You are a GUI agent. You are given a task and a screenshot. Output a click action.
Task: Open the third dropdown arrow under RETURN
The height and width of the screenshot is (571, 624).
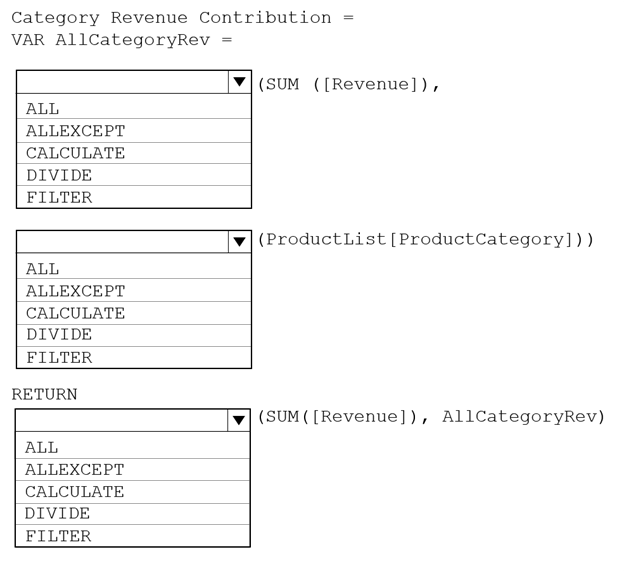tap(239, 420)
